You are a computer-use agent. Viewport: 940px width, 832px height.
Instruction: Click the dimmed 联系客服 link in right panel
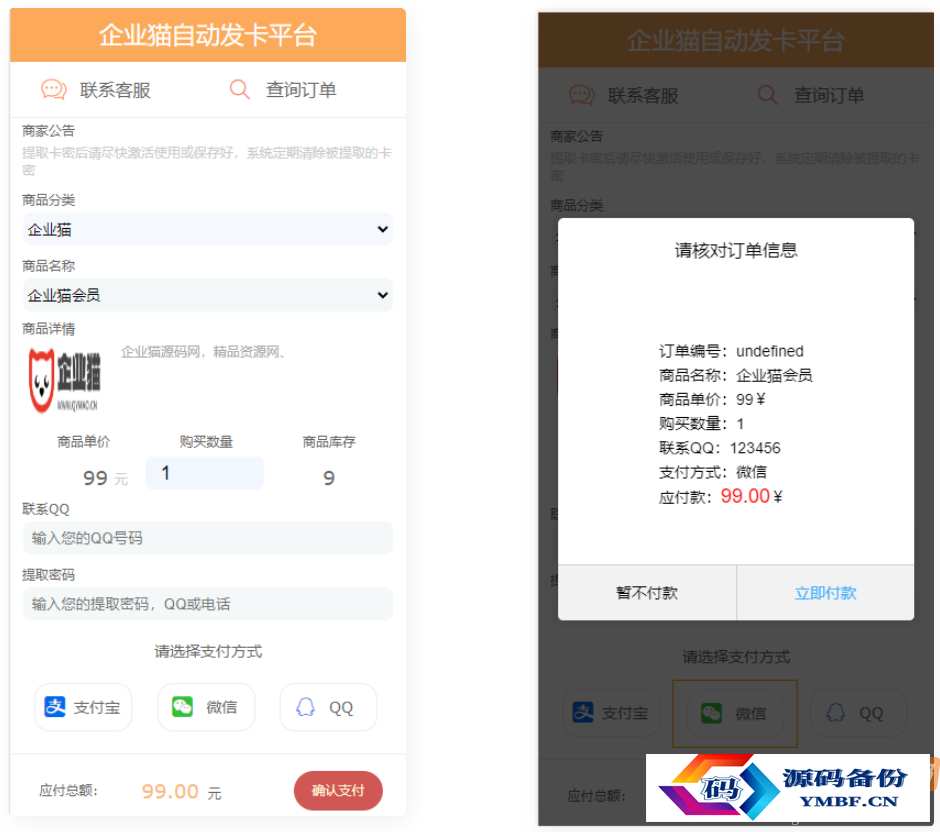pos(643,95)
